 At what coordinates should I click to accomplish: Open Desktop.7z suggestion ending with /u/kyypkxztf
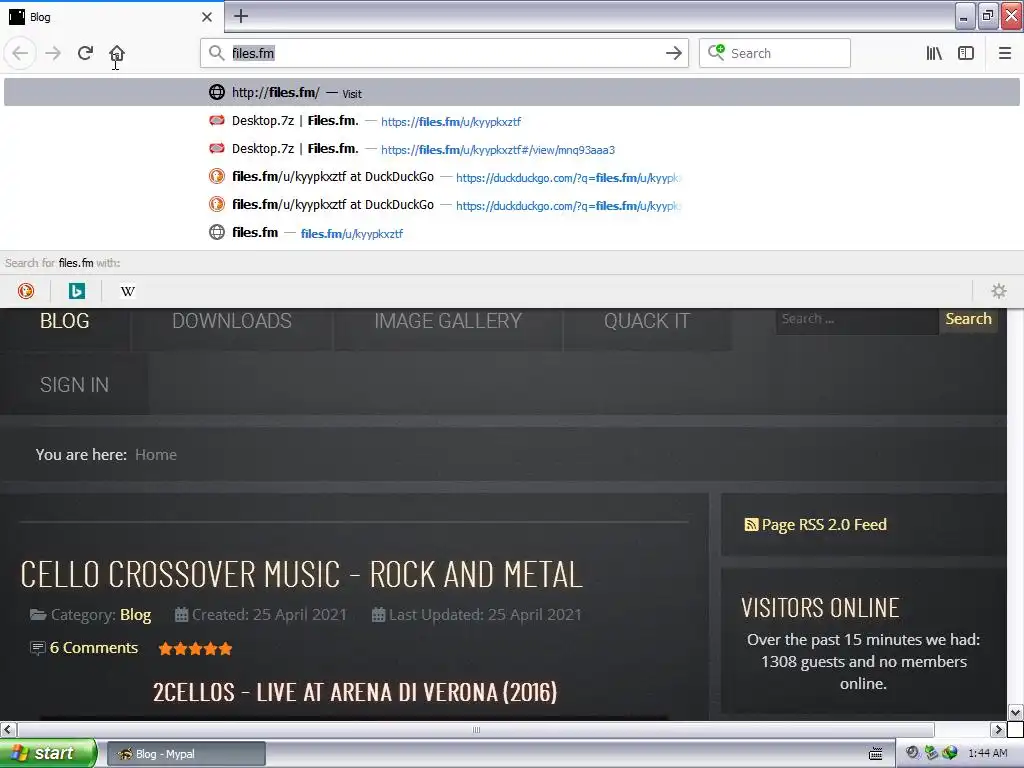coord(512,121)
